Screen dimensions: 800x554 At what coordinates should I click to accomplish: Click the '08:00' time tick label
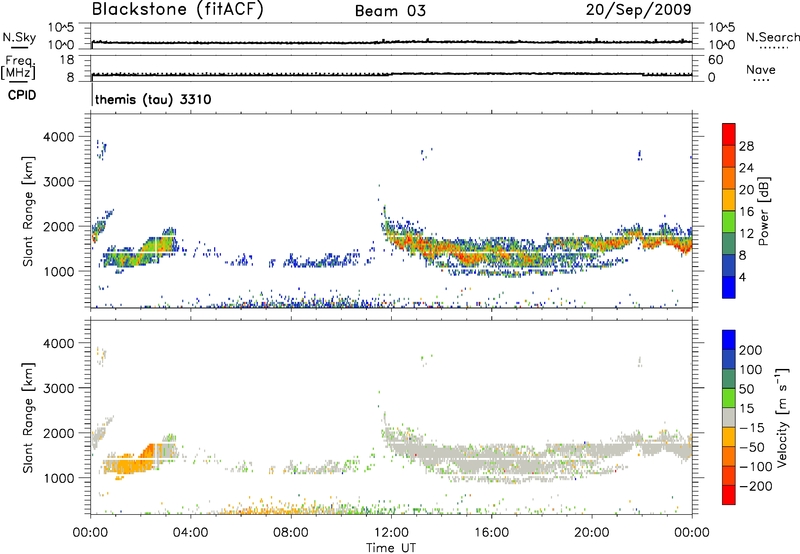tap(291, 533)
